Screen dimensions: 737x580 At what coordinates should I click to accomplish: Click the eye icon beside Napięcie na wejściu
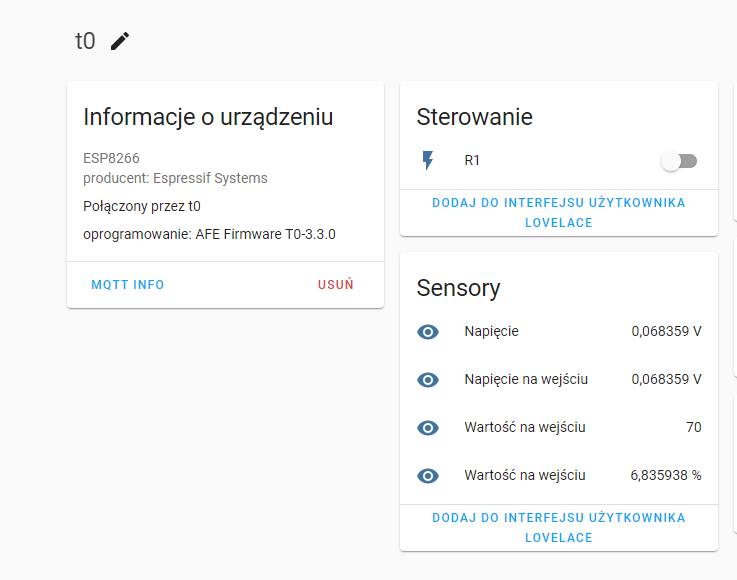428,380
